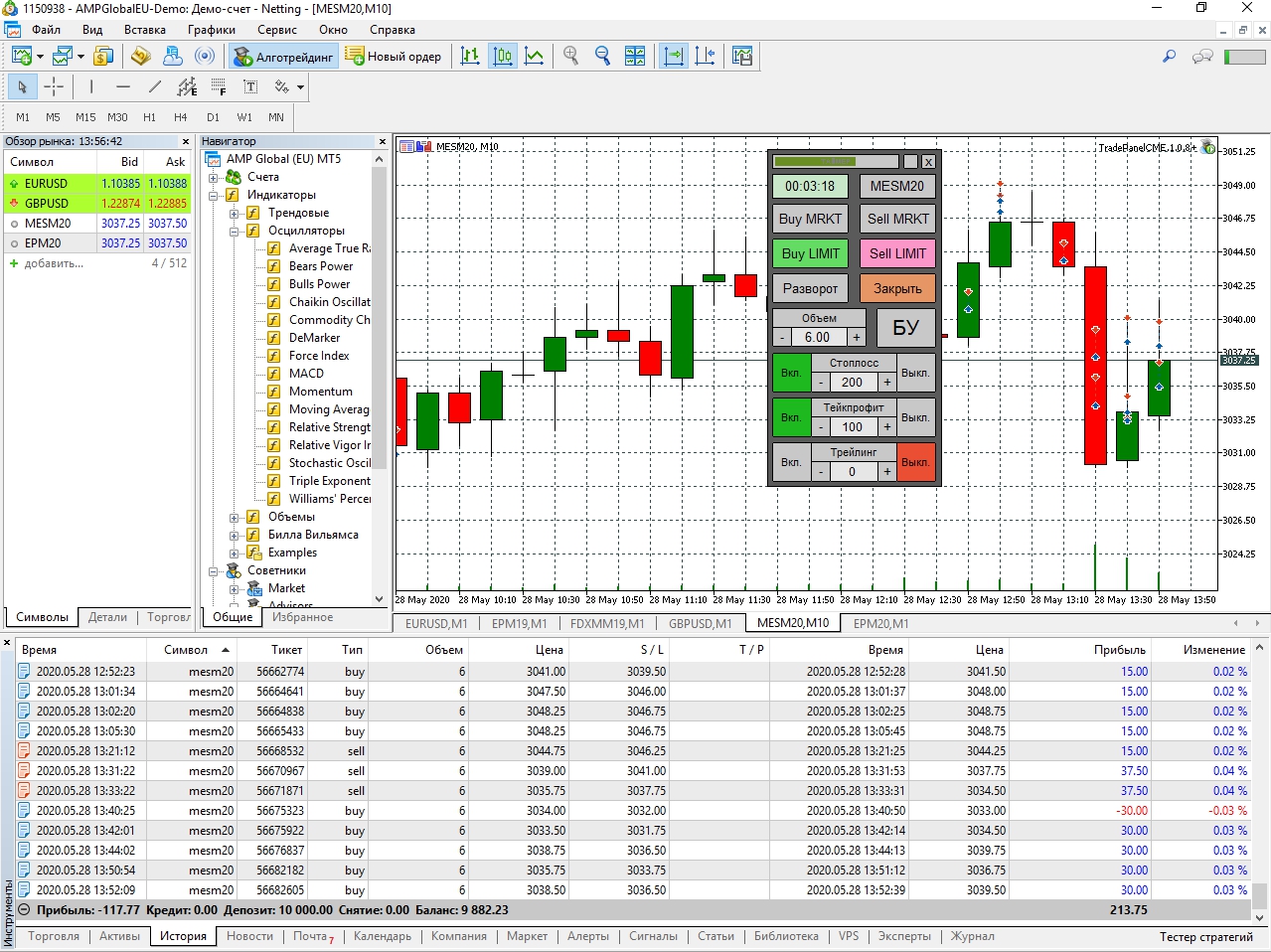Expand the Трендовые indicators folder
The image size is (1271, 952).
click(234, 213)
